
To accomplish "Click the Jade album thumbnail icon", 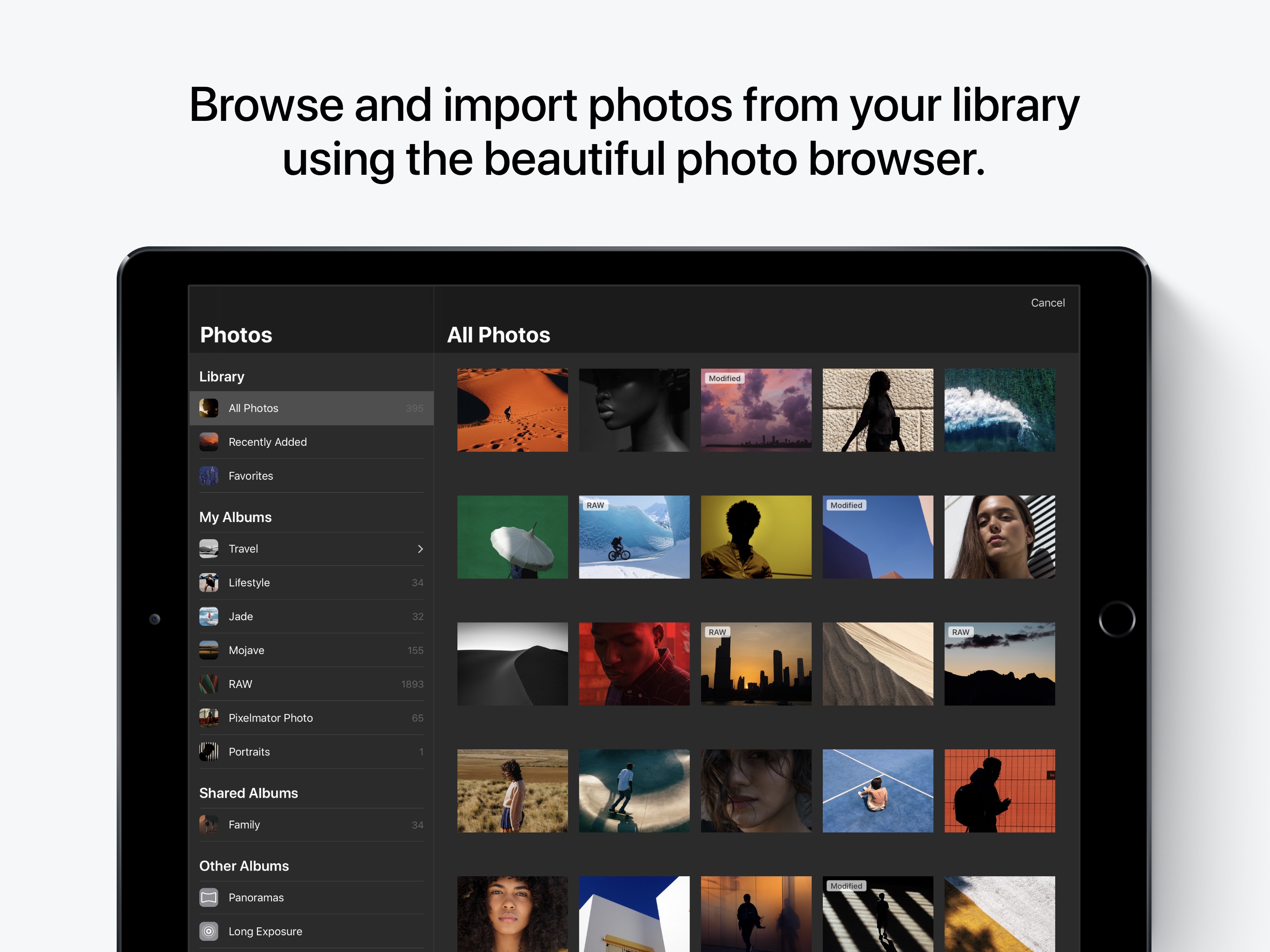I will click(208, 617).
